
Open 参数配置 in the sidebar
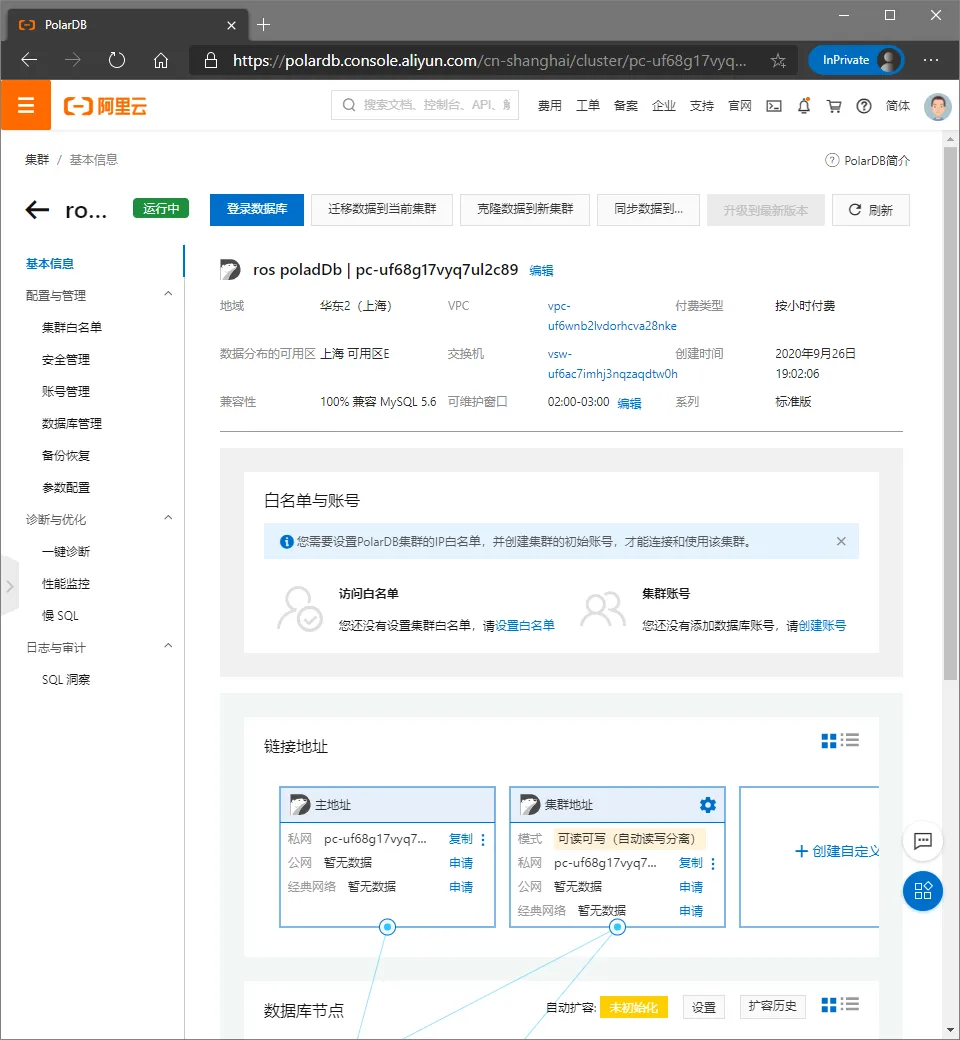pyautogui.click(x=66, y=488)
